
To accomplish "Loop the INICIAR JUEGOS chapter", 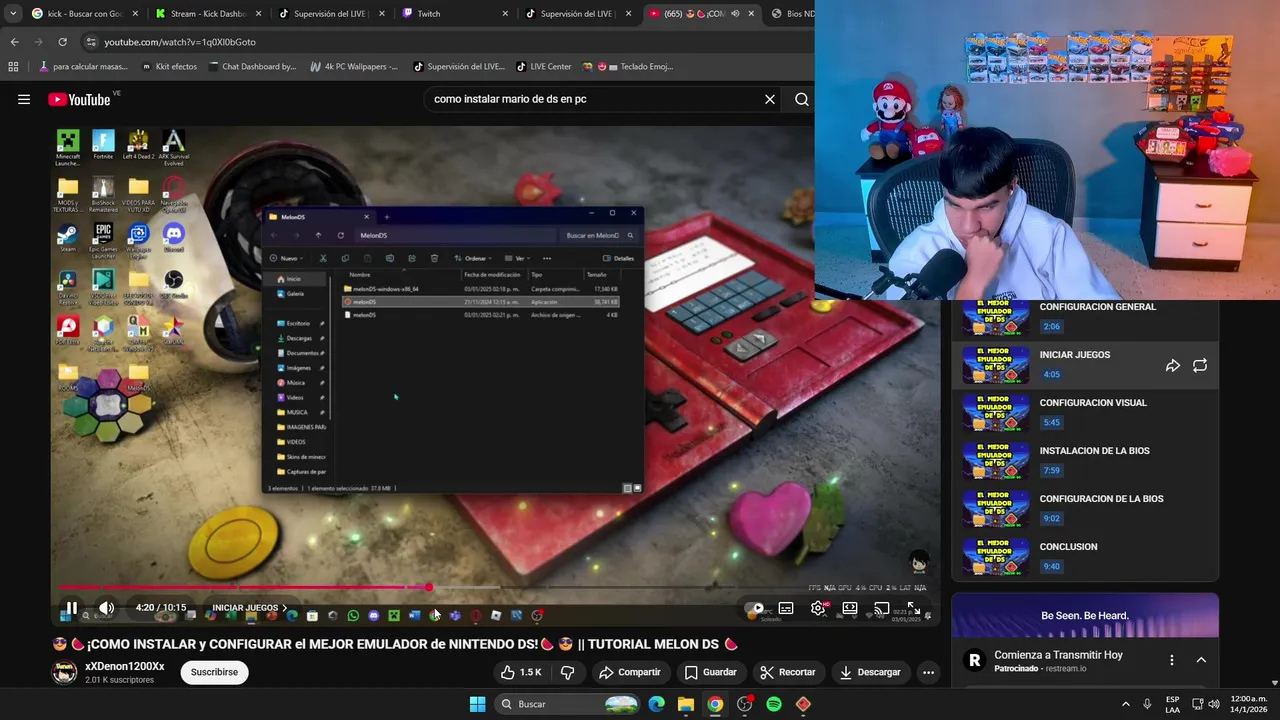I will [x=1200, y=366].
